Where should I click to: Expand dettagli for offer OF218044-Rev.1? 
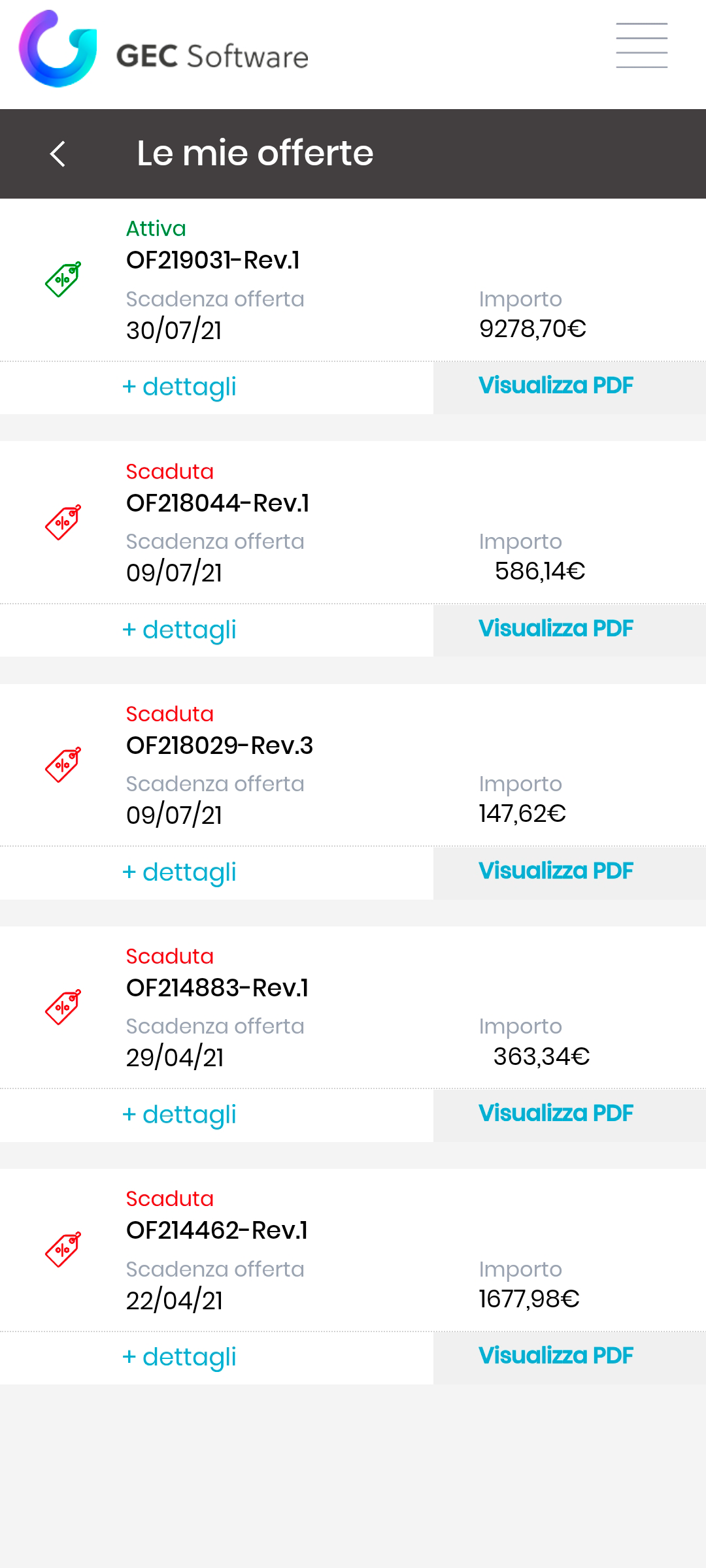tap(179, 630)
